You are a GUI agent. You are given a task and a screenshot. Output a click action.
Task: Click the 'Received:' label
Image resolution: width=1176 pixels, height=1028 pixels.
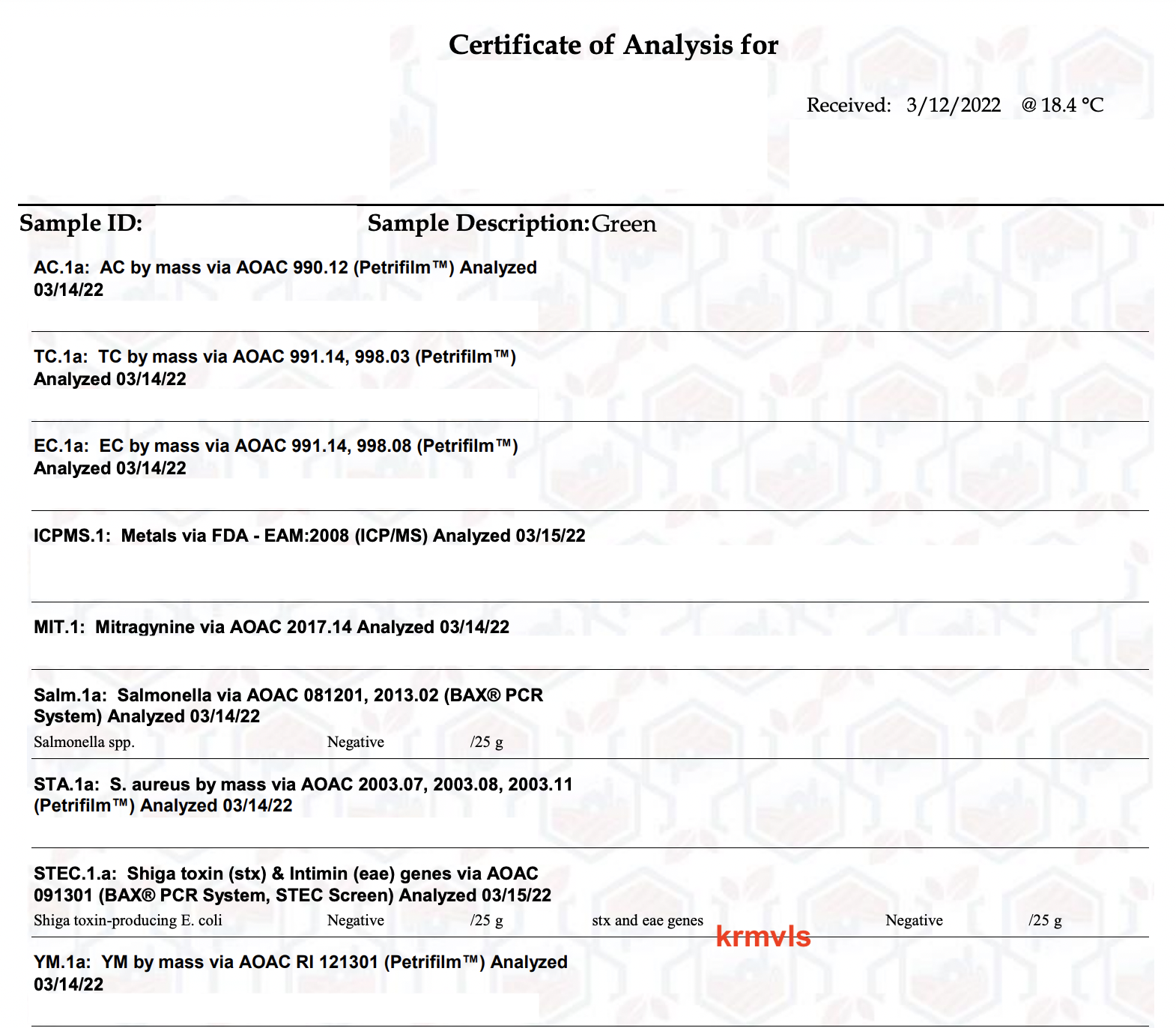tap(849, 105)
